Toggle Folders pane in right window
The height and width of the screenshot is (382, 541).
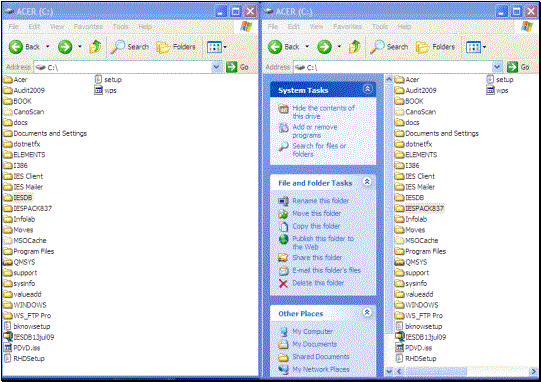tap(435, 47)
